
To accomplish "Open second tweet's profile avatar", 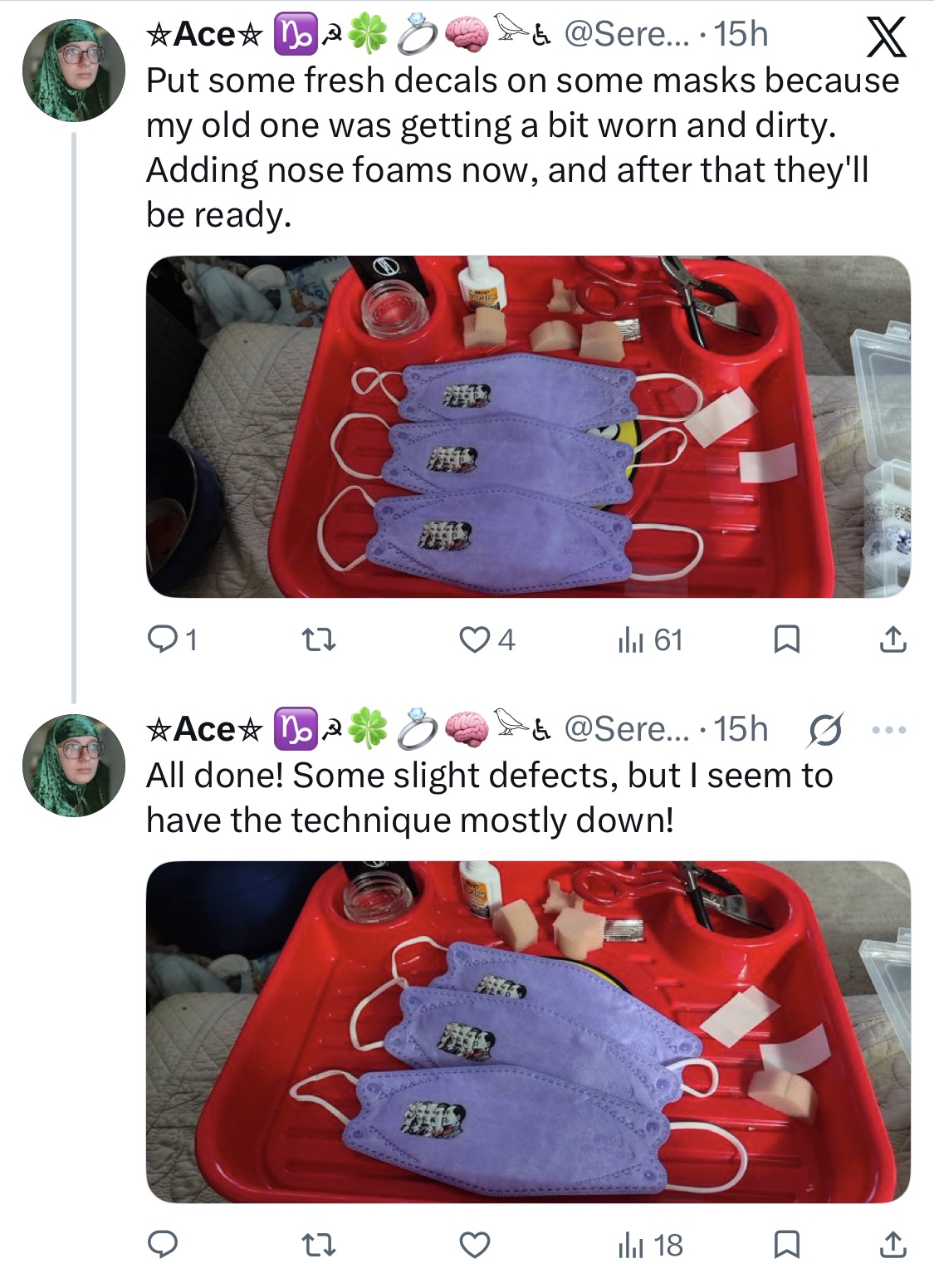I will [x=74, y=765].
